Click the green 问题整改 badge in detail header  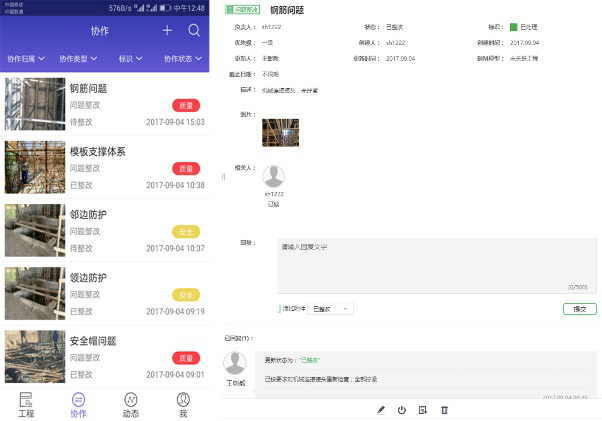coord(242,10)
